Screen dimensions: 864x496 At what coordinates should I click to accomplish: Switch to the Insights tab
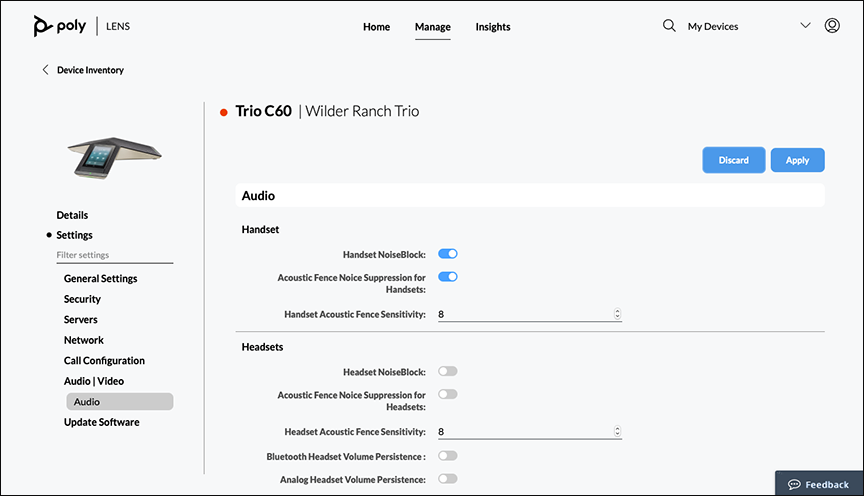click(x=493, y=26)
